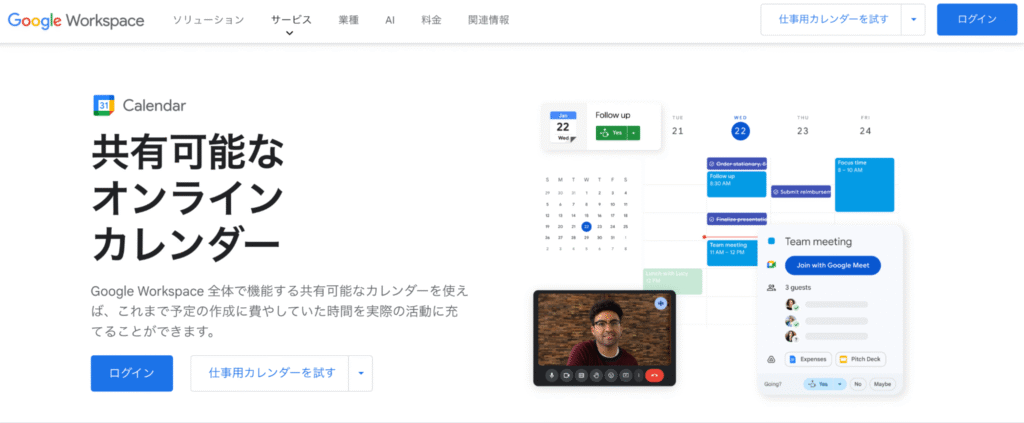Select Maybe for the Going? response
This screenshot has height=423, width=1024.
[881, 384]
